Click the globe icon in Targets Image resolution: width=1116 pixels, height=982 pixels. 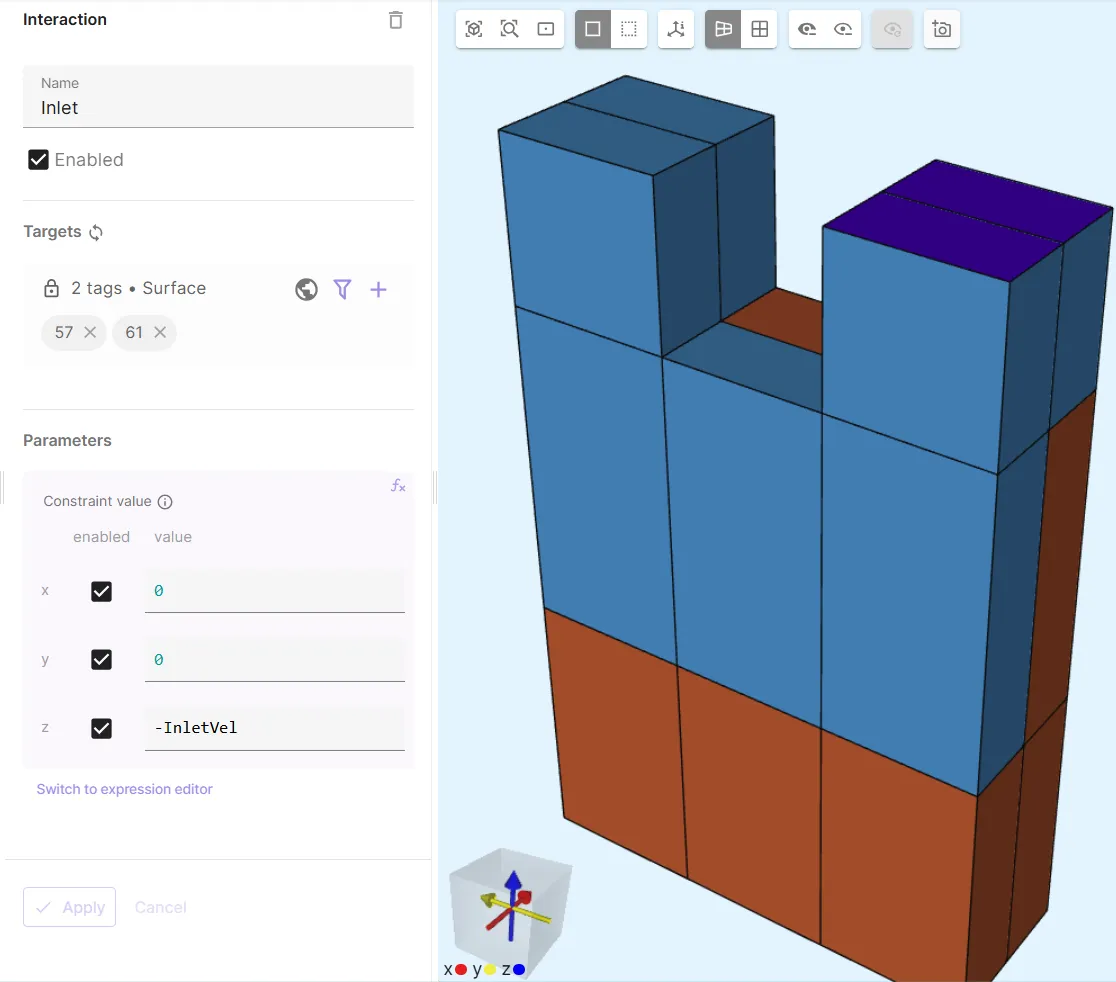[307, 289]
